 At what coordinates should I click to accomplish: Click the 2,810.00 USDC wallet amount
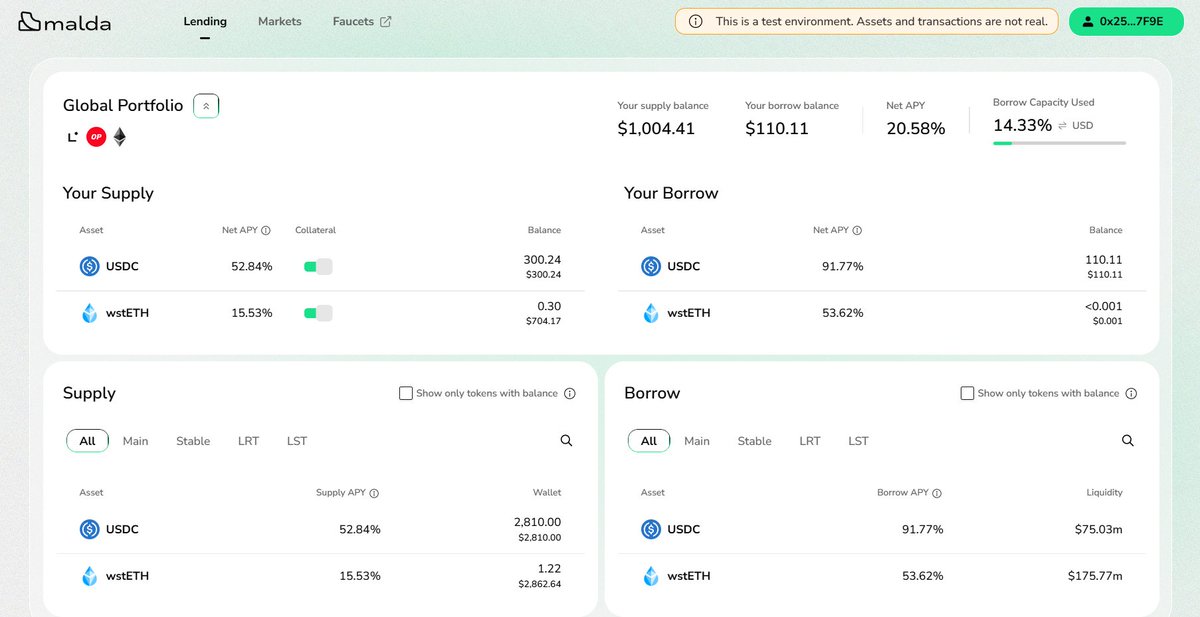537,522
